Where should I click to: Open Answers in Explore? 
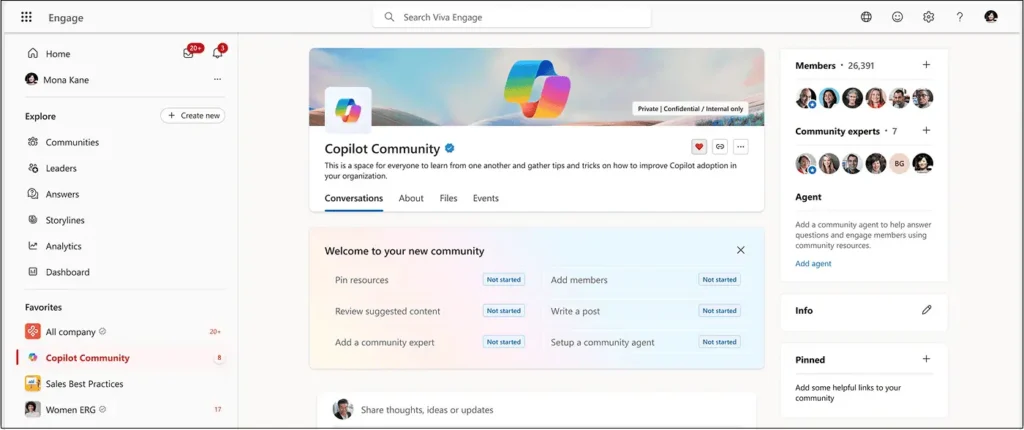pyautogui.click(x=62, y=194)
